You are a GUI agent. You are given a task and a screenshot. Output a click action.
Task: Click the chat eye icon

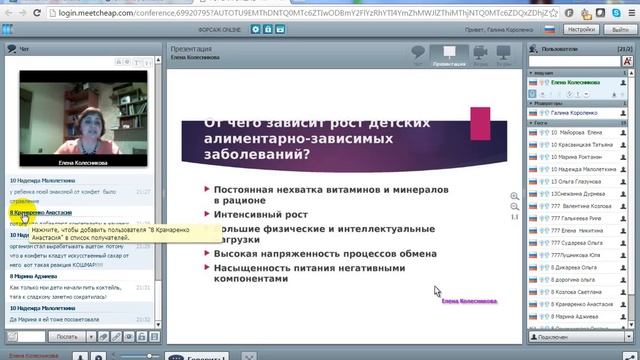(129, 337)
